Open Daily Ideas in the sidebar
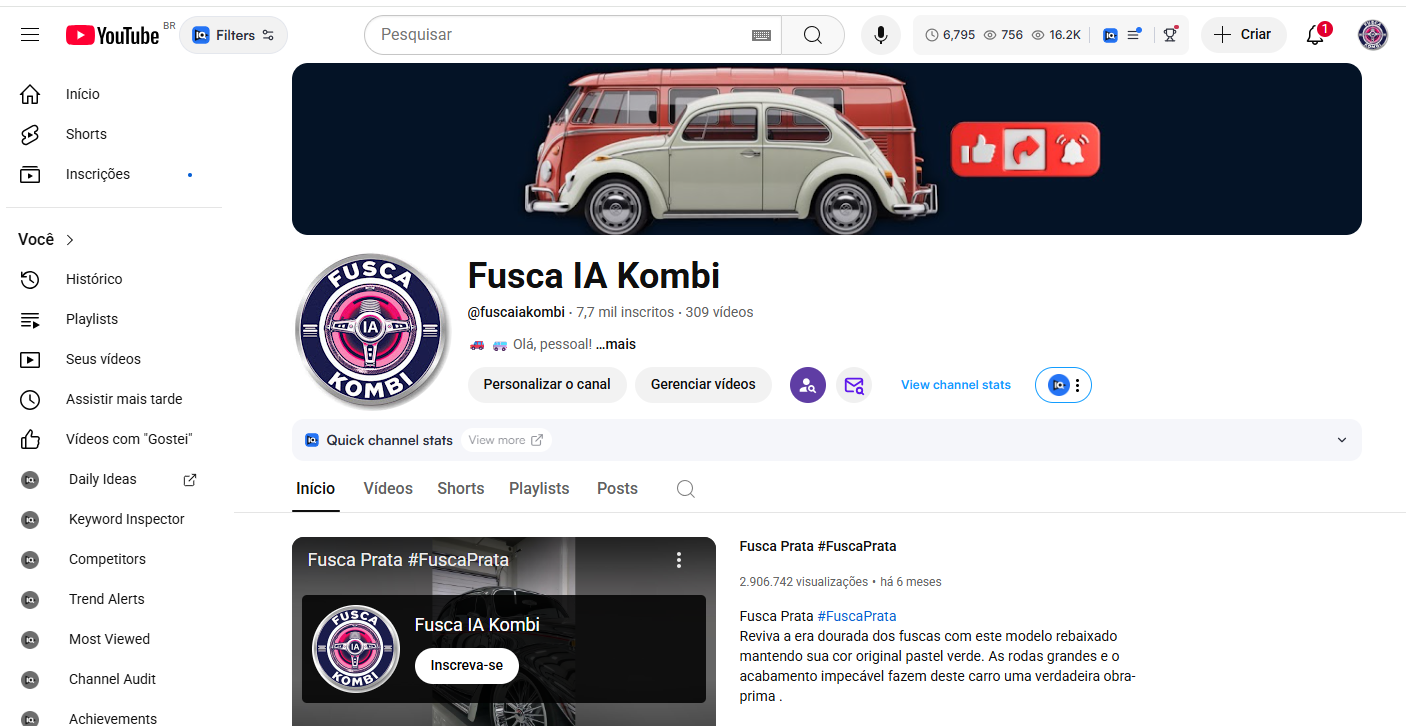 pyautogui.click(x=100, y=479)
